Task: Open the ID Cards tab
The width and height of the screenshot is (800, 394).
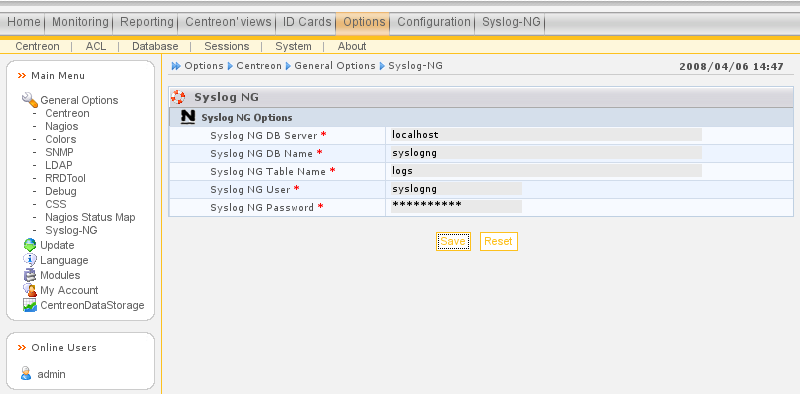Action: coord(307,22)
